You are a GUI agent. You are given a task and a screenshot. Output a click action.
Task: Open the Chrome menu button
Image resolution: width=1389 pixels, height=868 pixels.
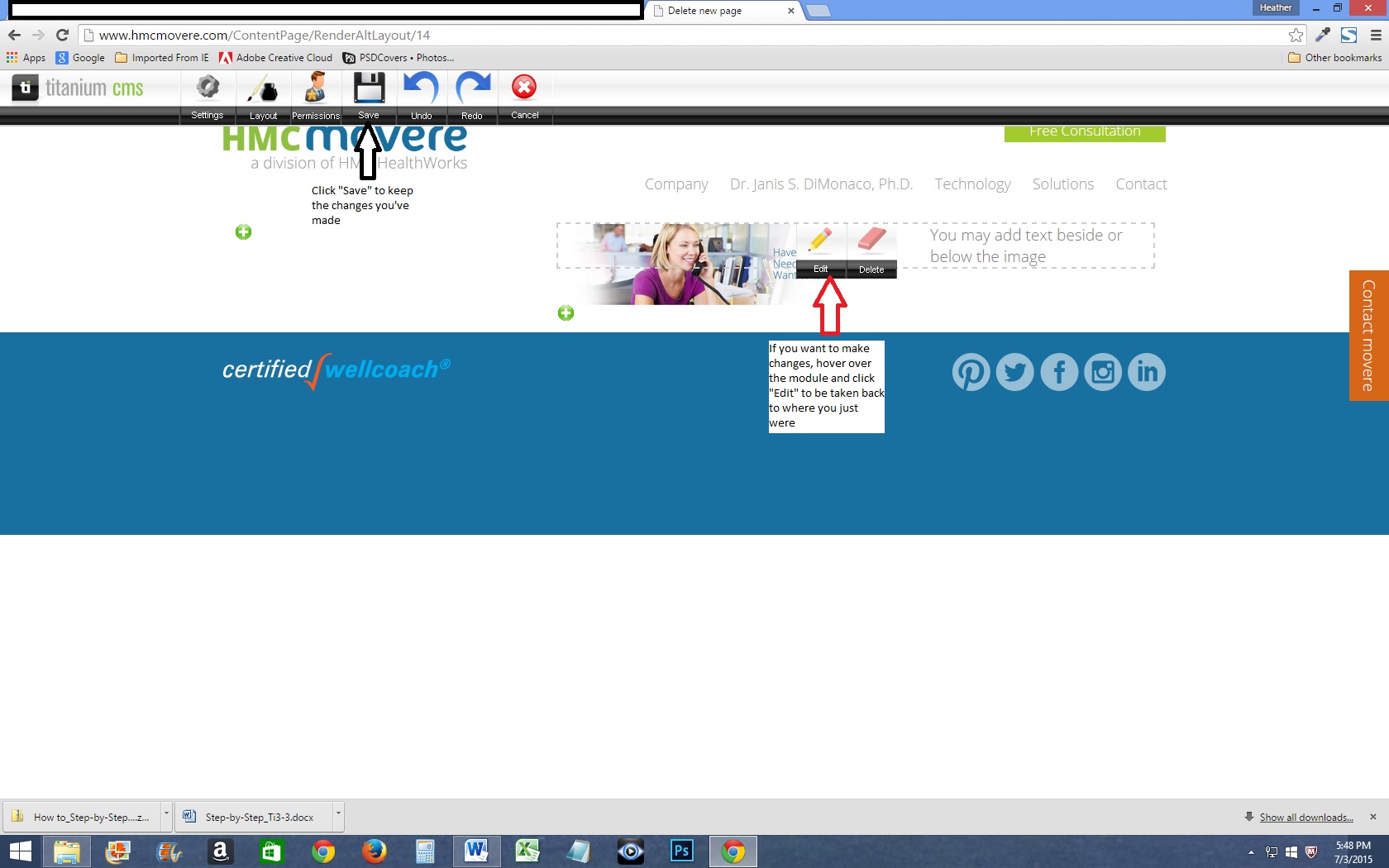(x=1376, y=35)
